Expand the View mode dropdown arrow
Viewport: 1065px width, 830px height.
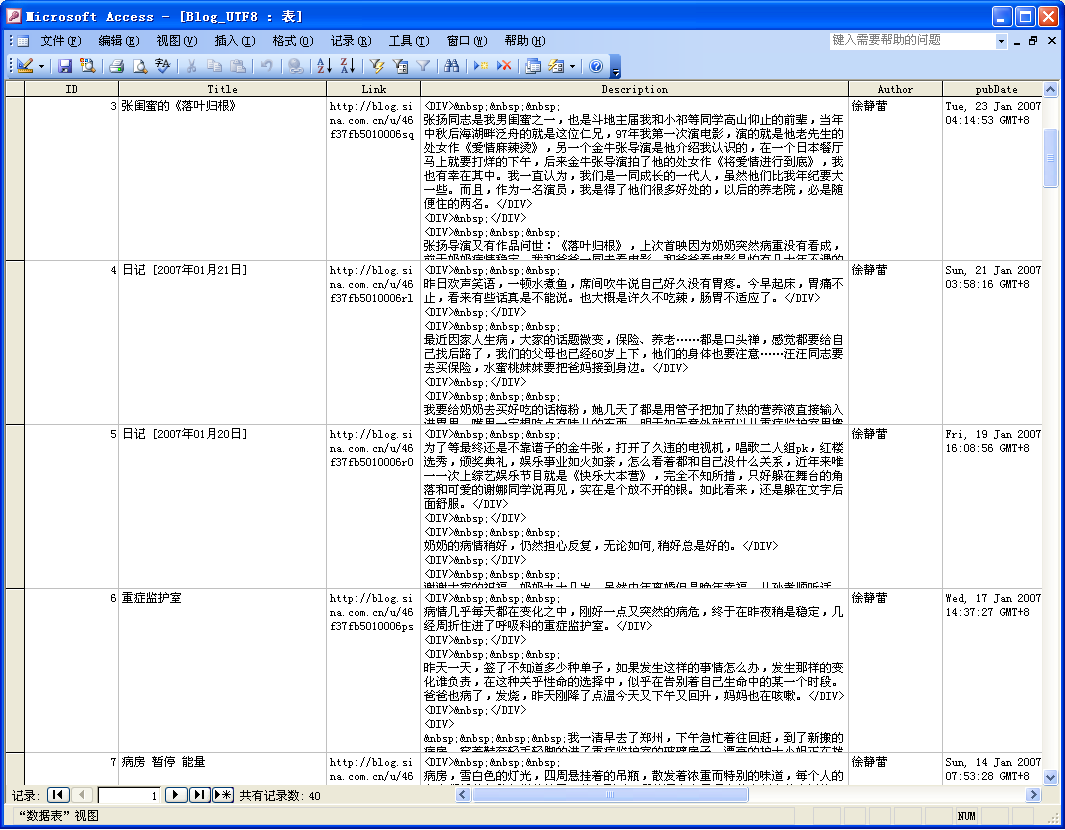click(41, 66)
